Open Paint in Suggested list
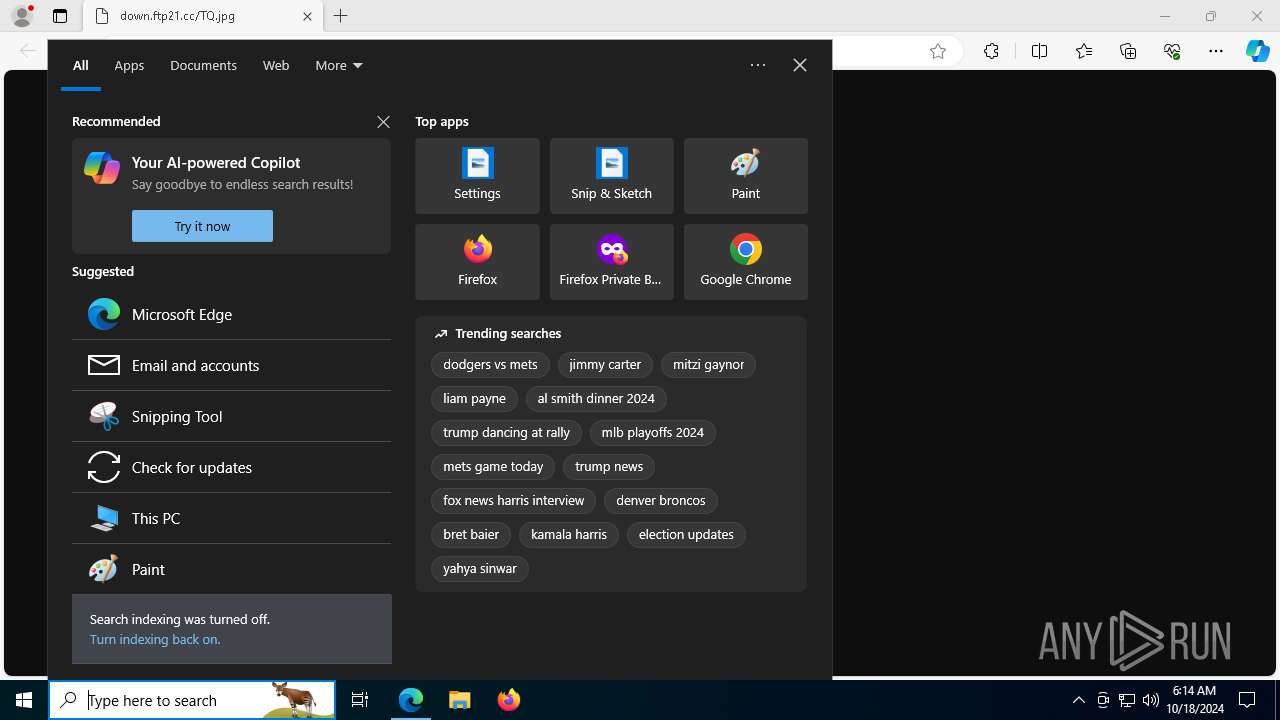 tap(231, 569)
